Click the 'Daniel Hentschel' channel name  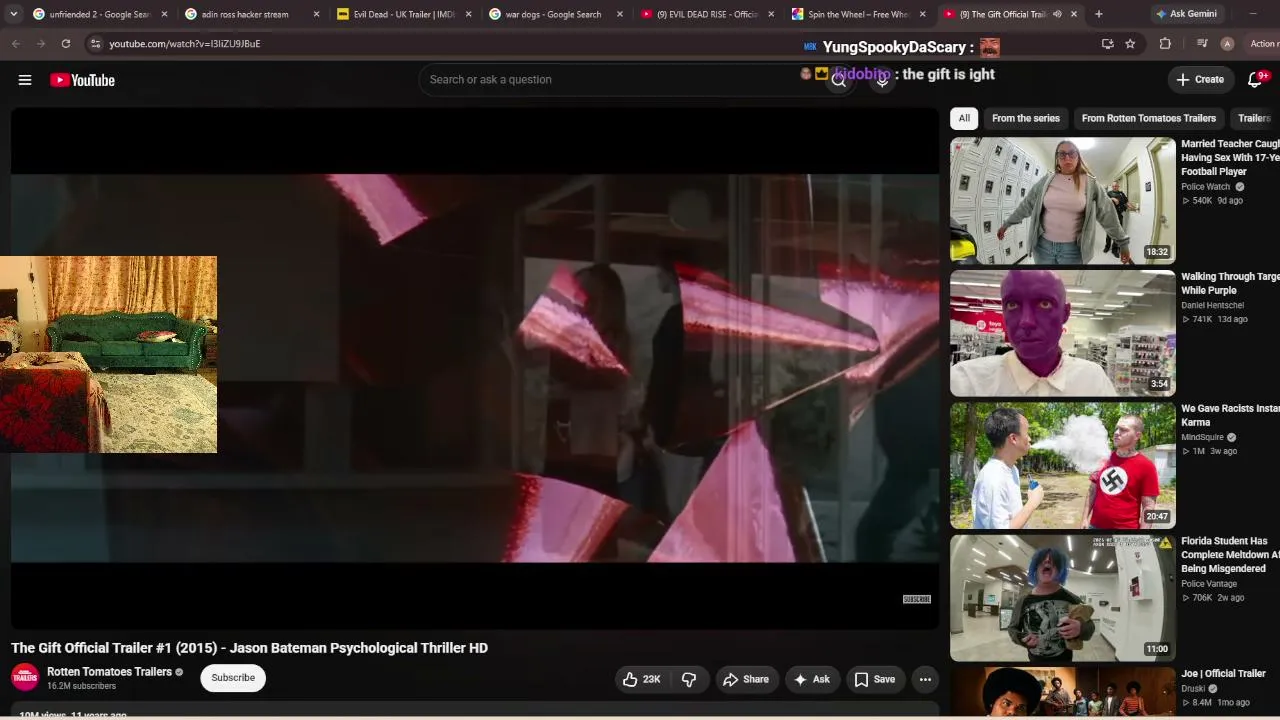tap(1213, 305)
